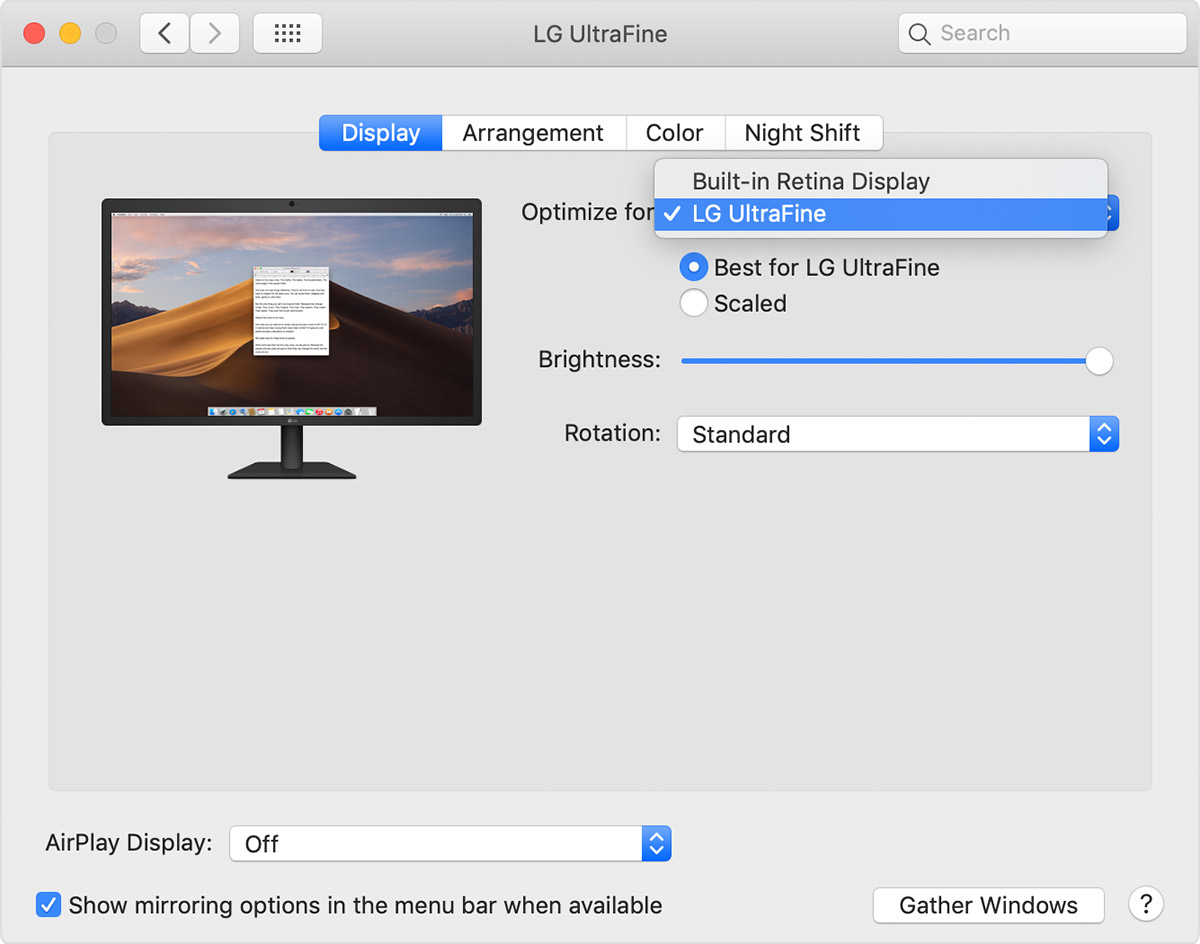1200x944 pixels.
Task: Minimize the window with the yellow button
Action: point(70,33)
